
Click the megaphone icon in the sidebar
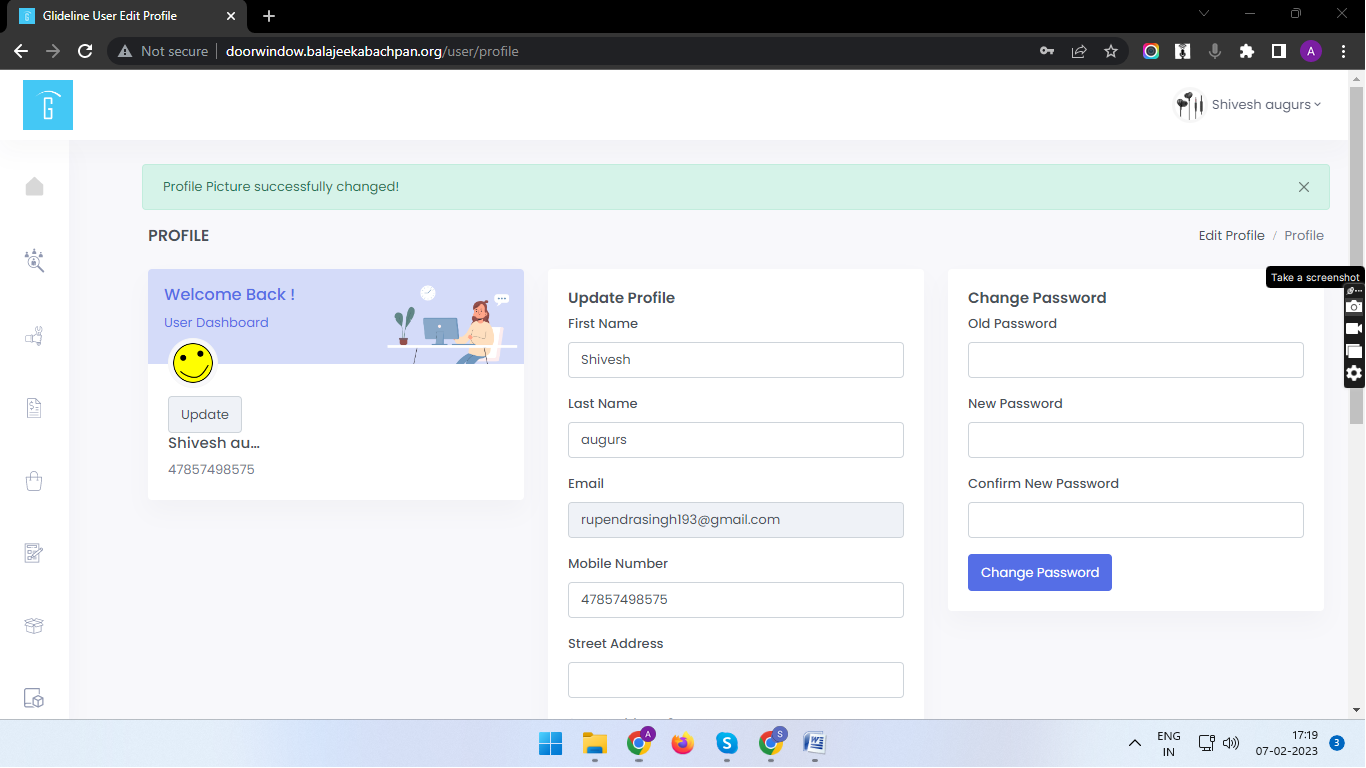tap(34, 337)
